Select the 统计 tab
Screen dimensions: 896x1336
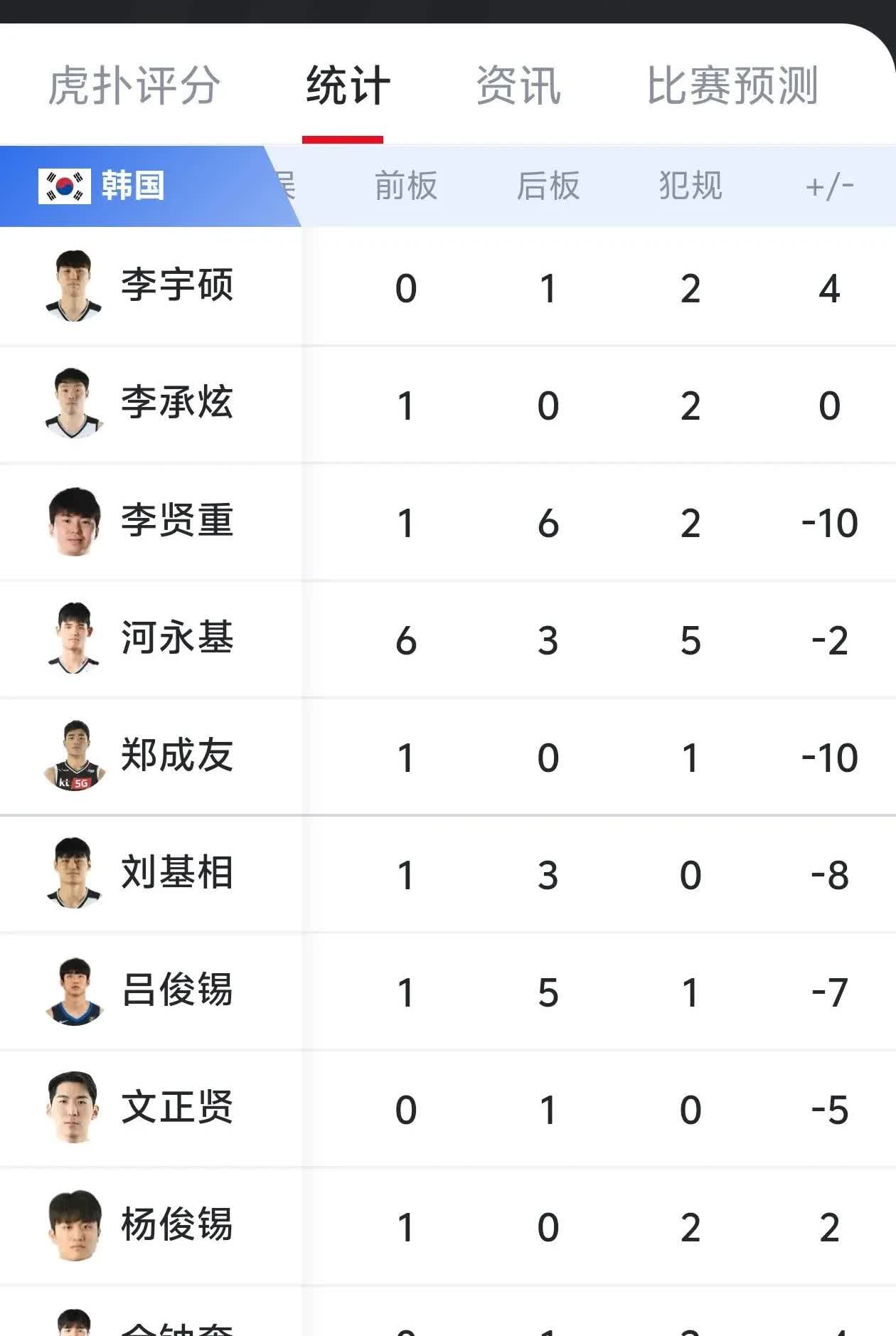click(348, 86)
